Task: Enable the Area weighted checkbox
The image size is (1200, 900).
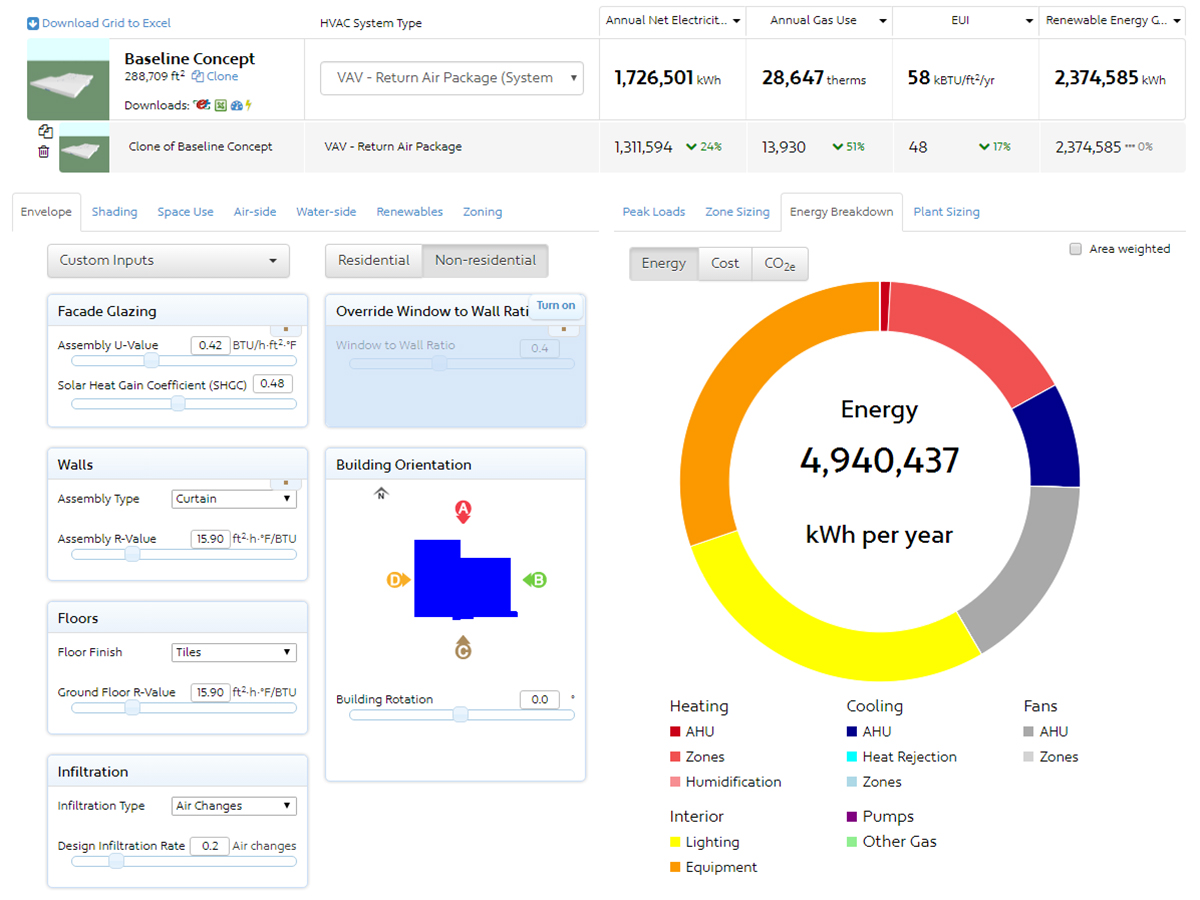Action: tap(1075, 249)
